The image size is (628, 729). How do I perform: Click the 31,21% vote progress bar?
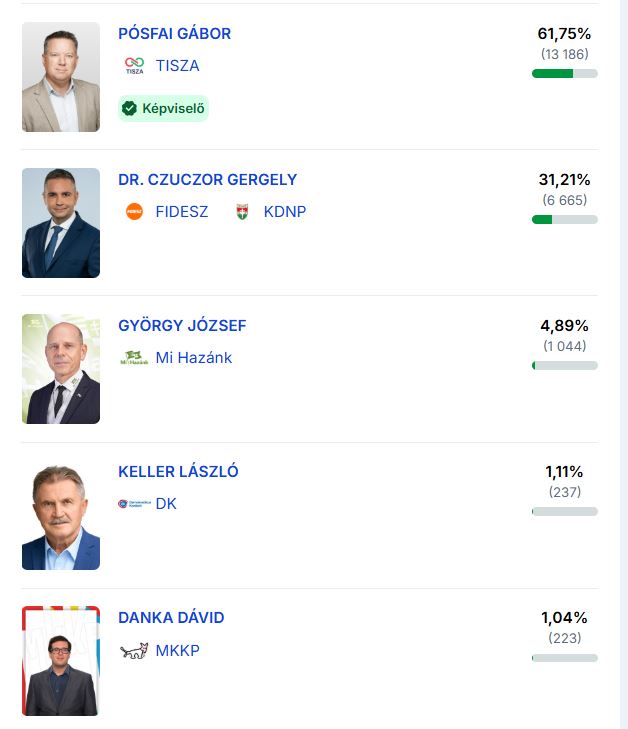coord(565,219)
